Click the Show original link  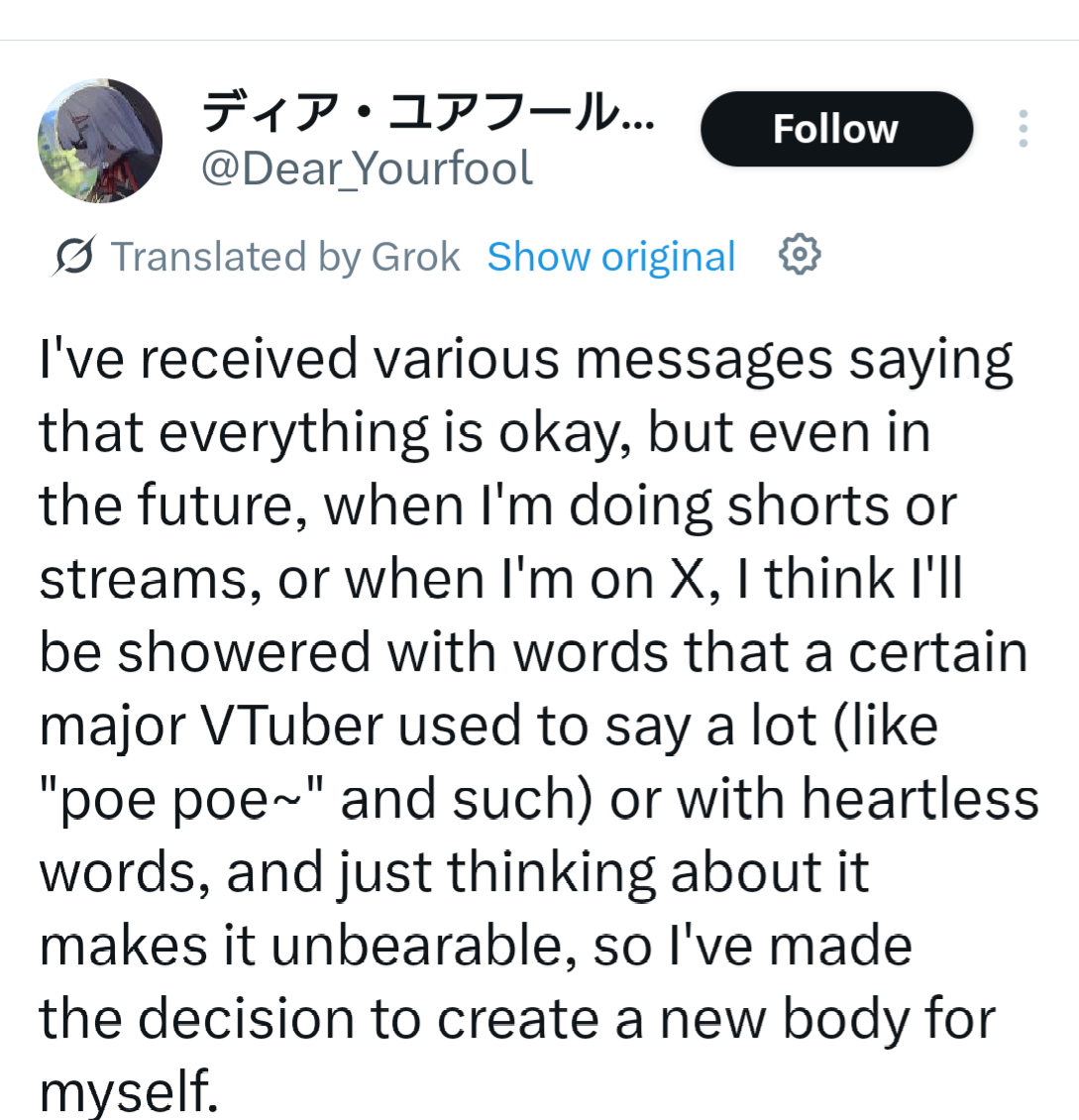(x=611, y=257)
